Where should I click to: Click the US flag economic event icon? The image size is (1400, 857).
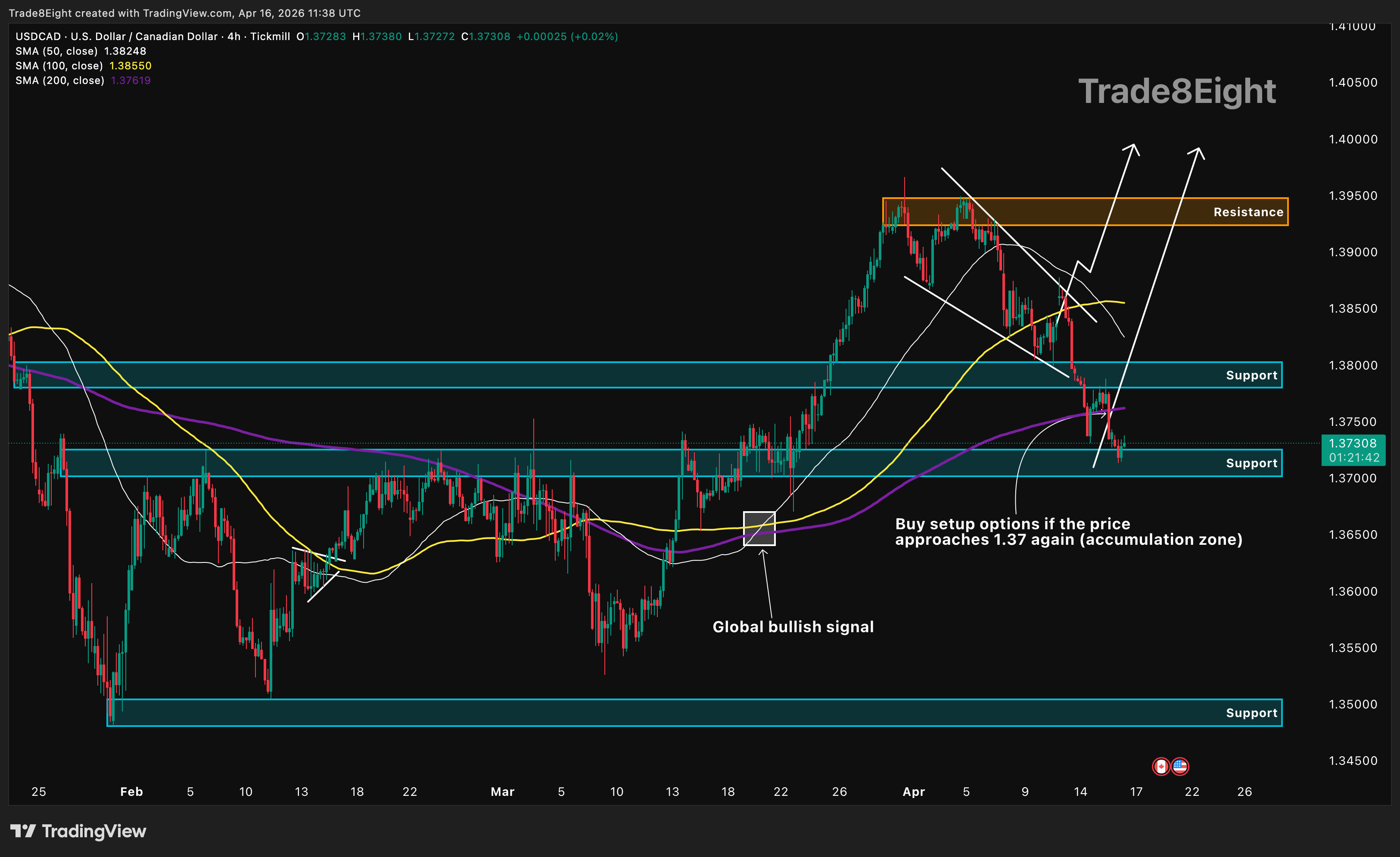point(1180,767)
